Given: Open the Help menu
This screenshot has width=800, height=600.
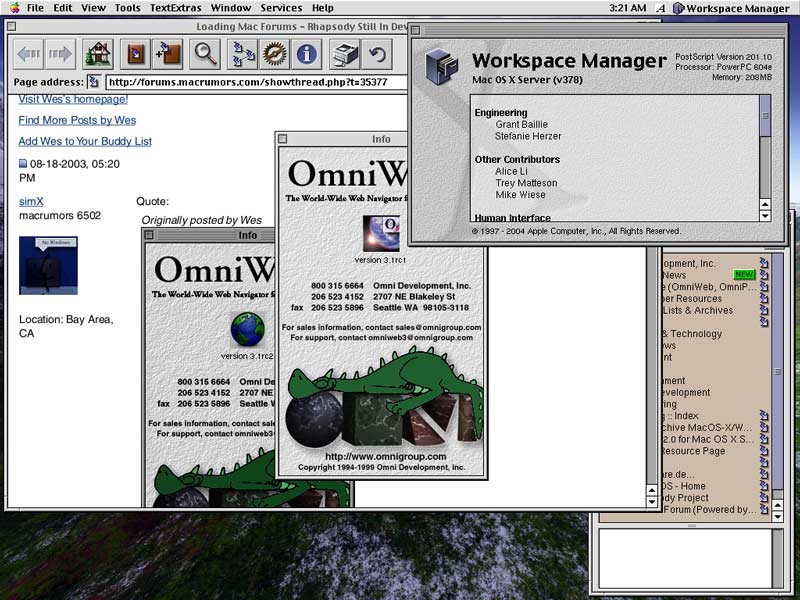Looking at the screenshot, I should [322, 8].
